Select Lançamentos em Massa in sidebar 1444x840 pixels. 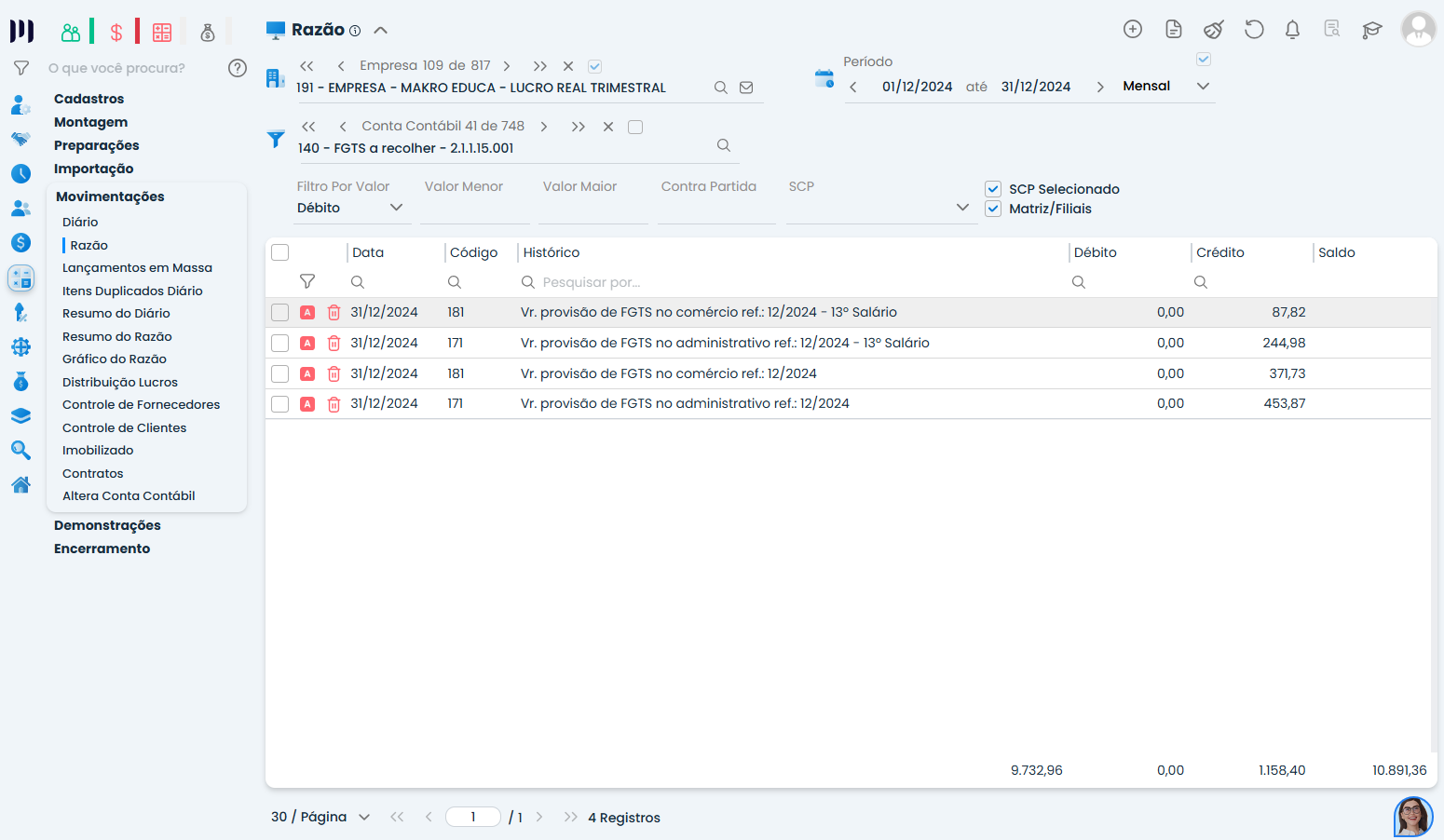tap(137, 267)
